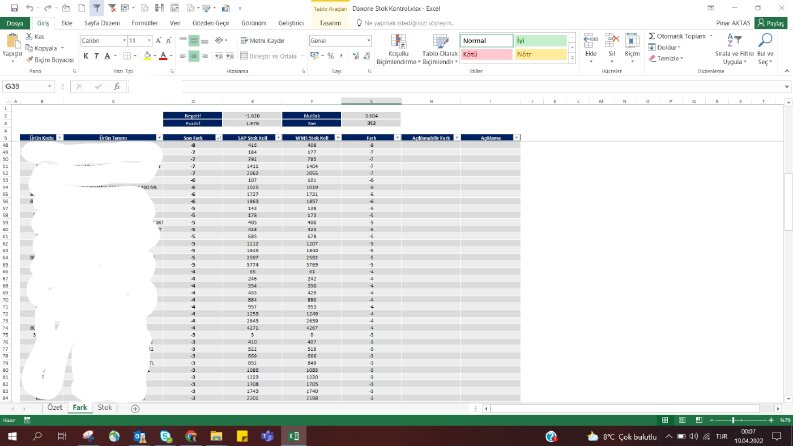Screen dimensions: 793x446
Task: Apply red font color A
Action: pos(163,56)
